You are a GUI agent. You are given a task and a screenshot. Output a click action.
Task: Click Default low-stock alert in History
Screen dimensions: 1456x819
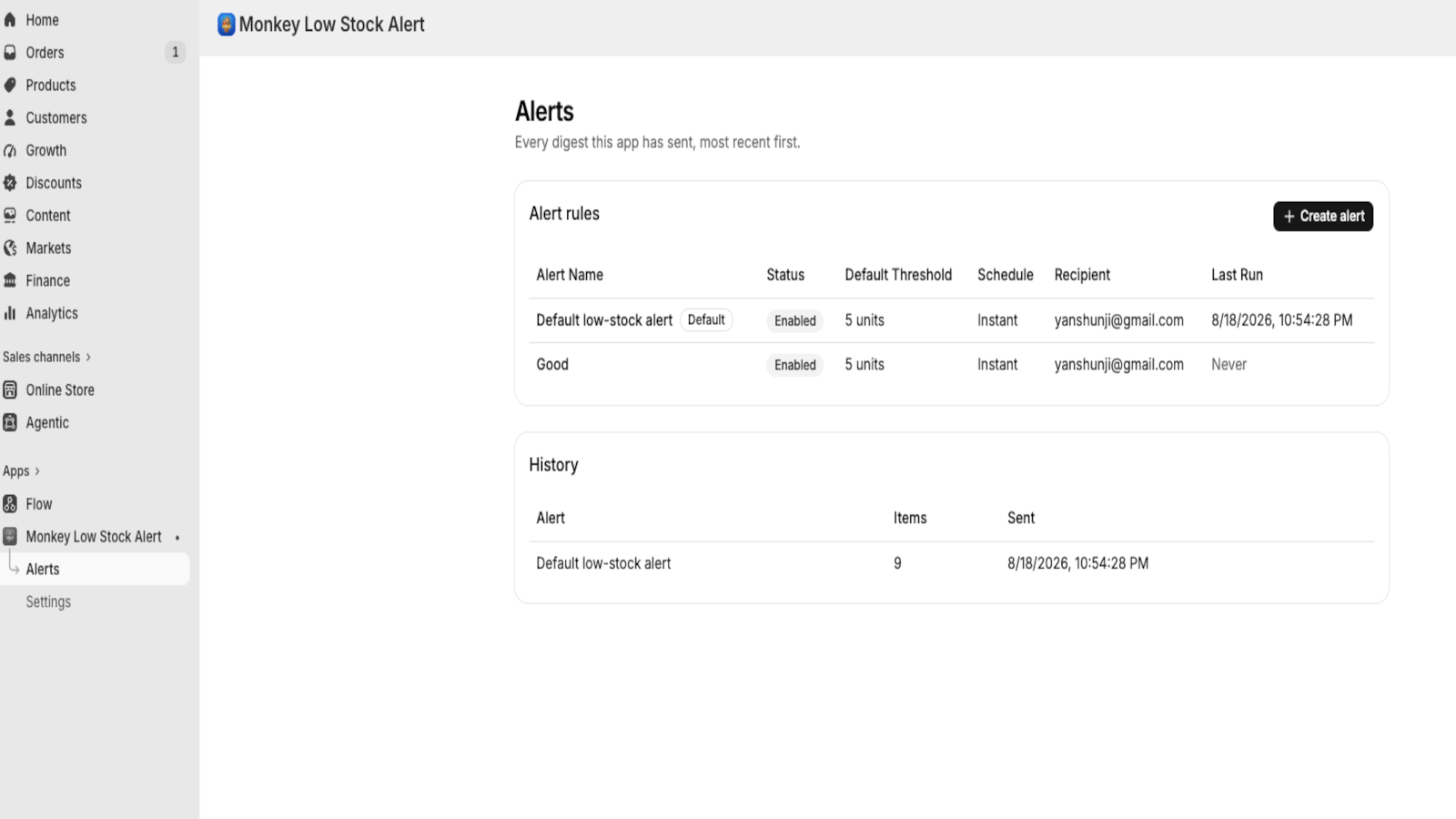tap(603, 563)
